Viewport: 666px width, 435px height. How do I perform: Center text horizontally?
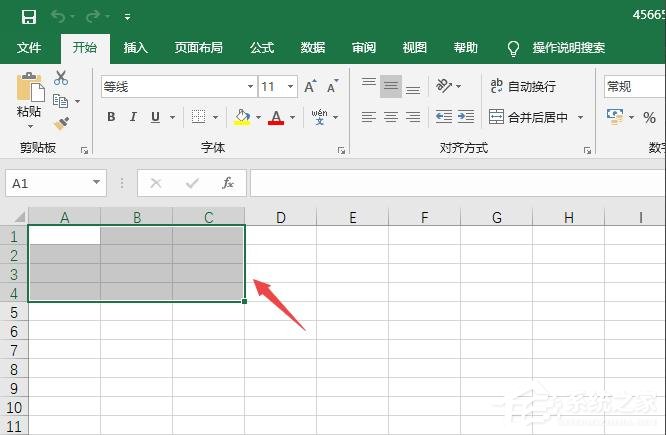[x=391, y=117]
